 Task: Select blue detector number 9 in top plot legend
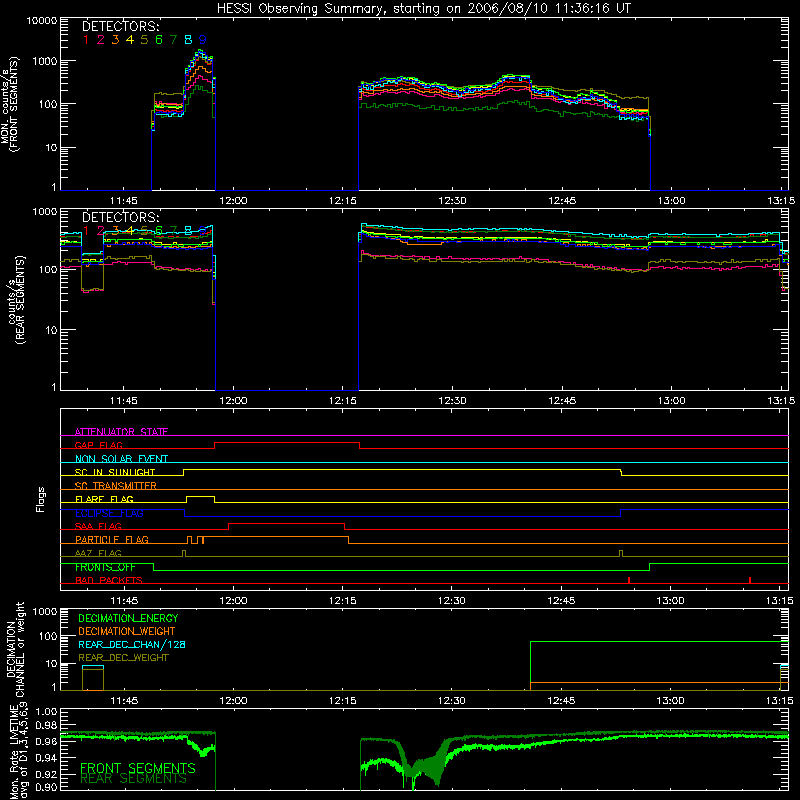click(203, 39)
